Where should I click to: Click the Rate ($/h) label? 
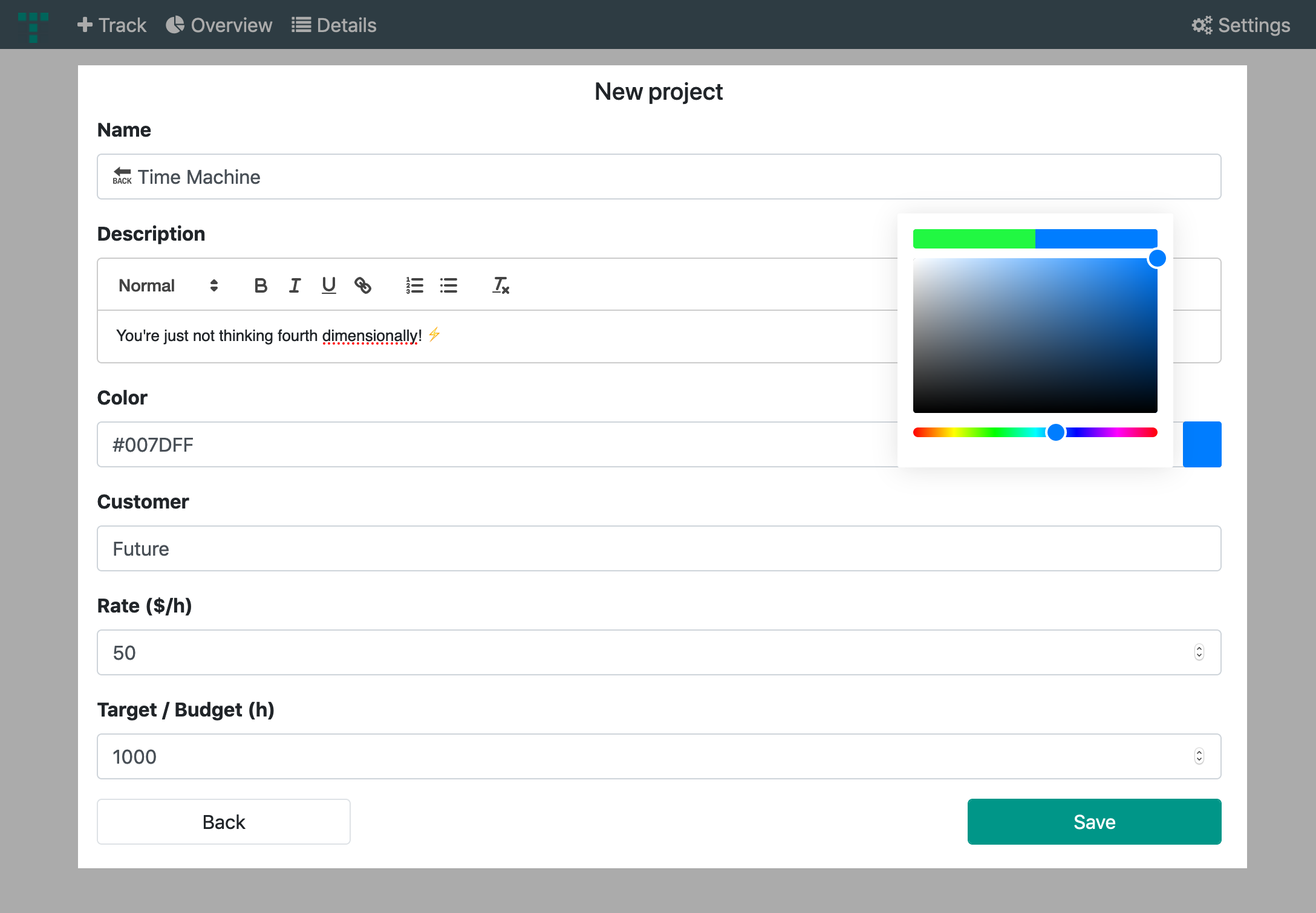pos(145,606)
